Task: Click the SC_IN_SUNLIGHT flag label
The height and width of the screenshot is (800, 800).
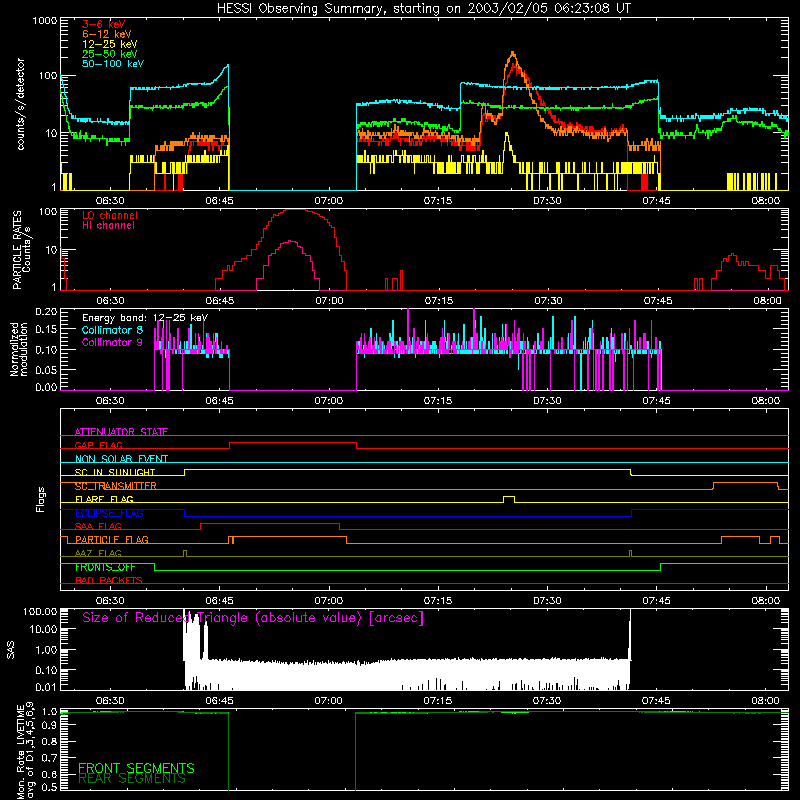Action: 115,472
